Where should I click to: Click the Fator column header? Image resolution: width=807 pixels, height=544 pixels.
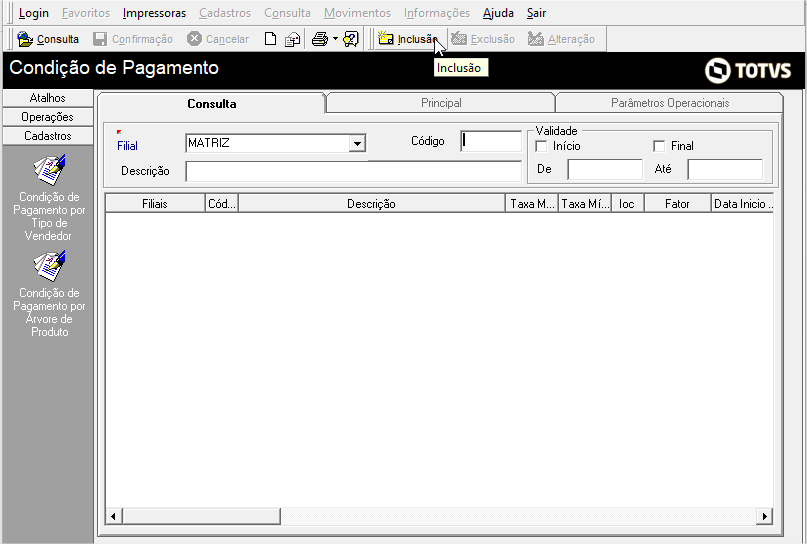pos(677,204)
